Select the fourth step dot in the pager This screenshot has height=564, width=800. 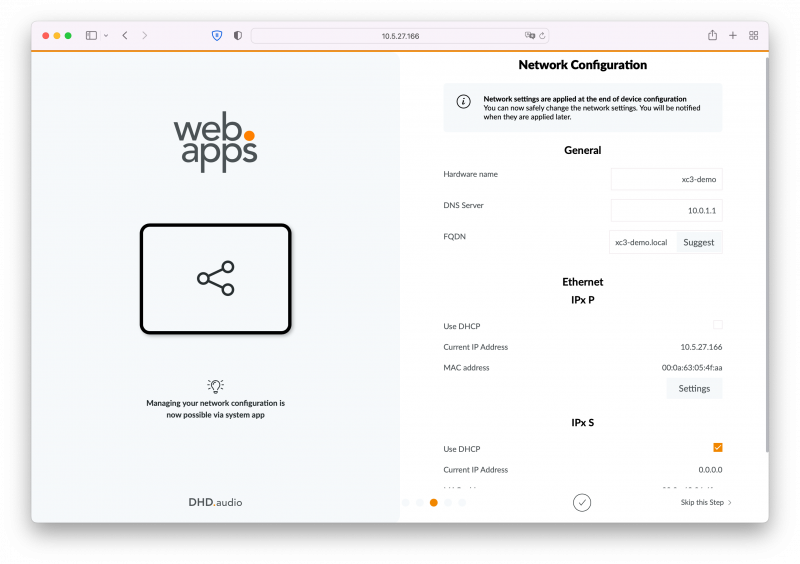pos(448,503)
